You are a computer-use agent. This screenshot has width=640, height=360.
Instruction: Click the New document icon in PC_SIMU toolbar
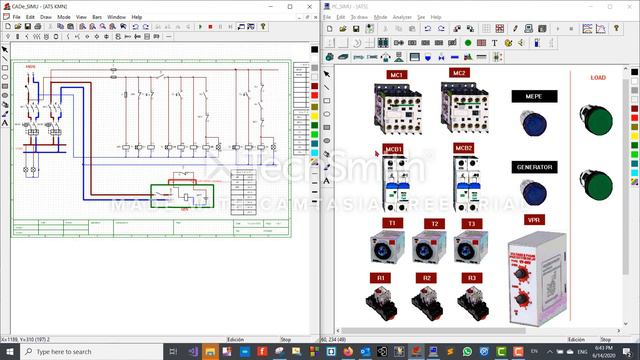click(329, 29)
